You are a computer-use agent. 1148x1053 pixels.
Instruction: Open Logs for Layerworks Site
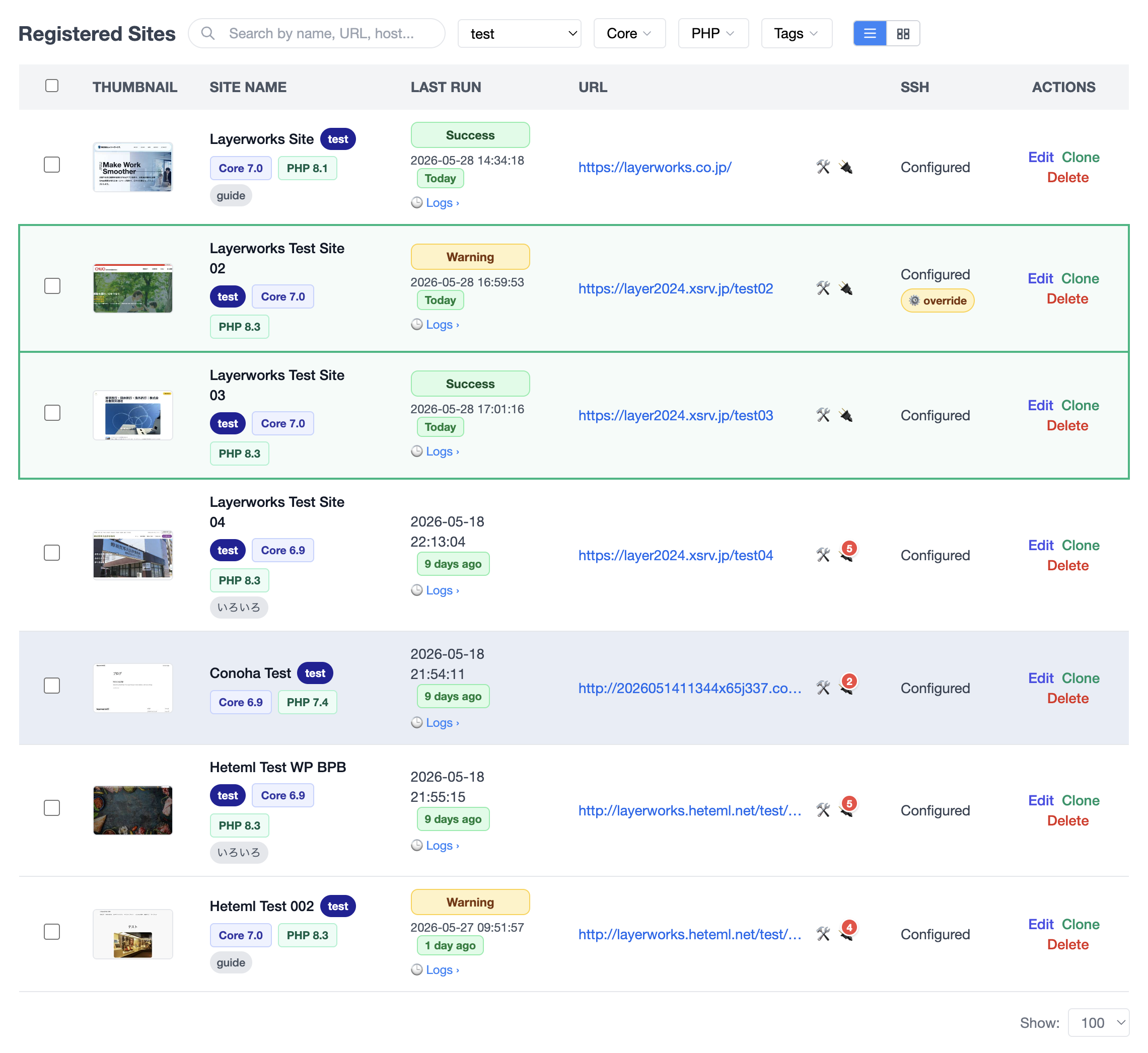436,203
